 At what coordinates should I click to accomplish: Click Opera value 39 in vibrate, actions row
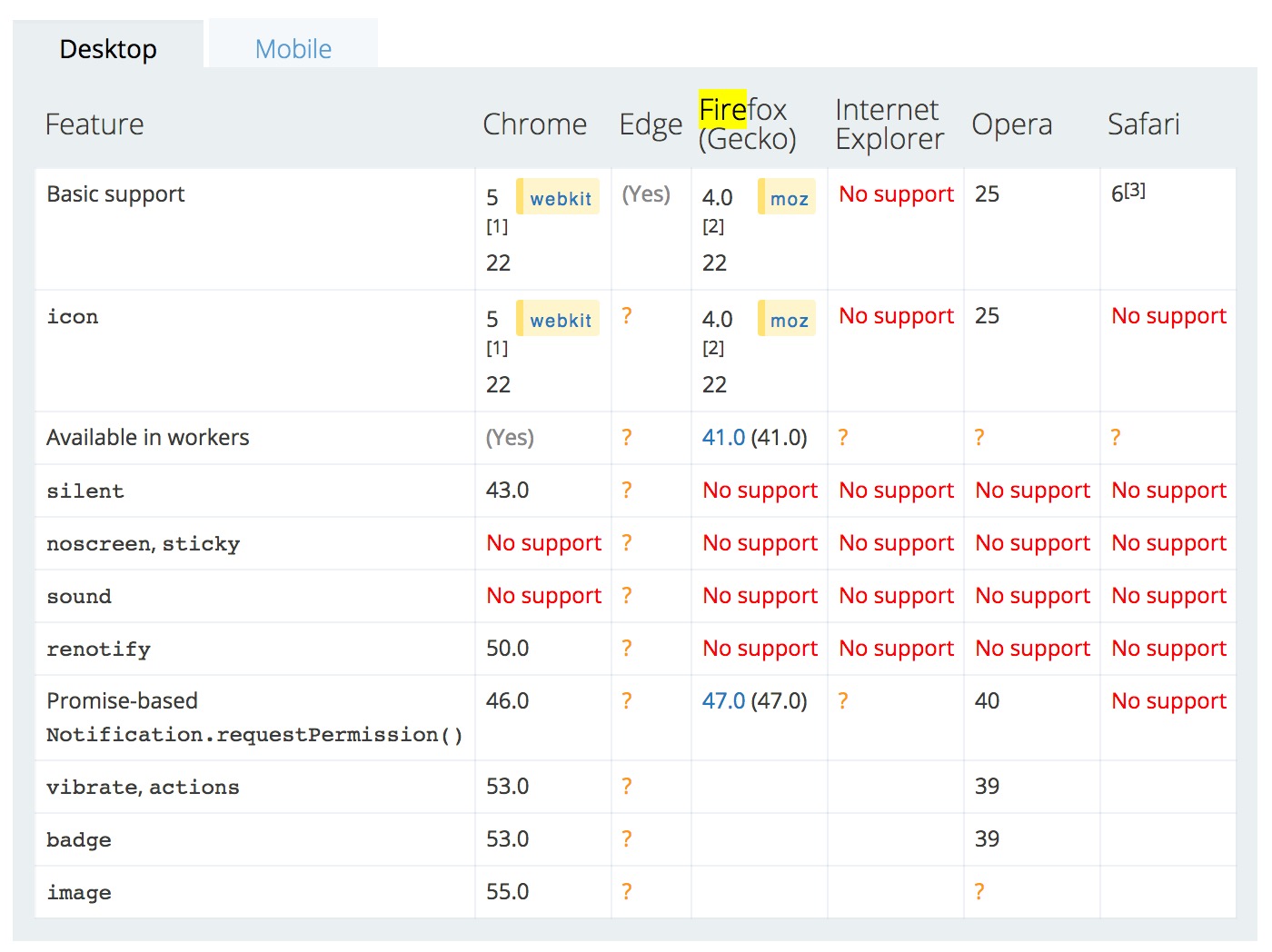pyautogui.click(x=987, y=786)
